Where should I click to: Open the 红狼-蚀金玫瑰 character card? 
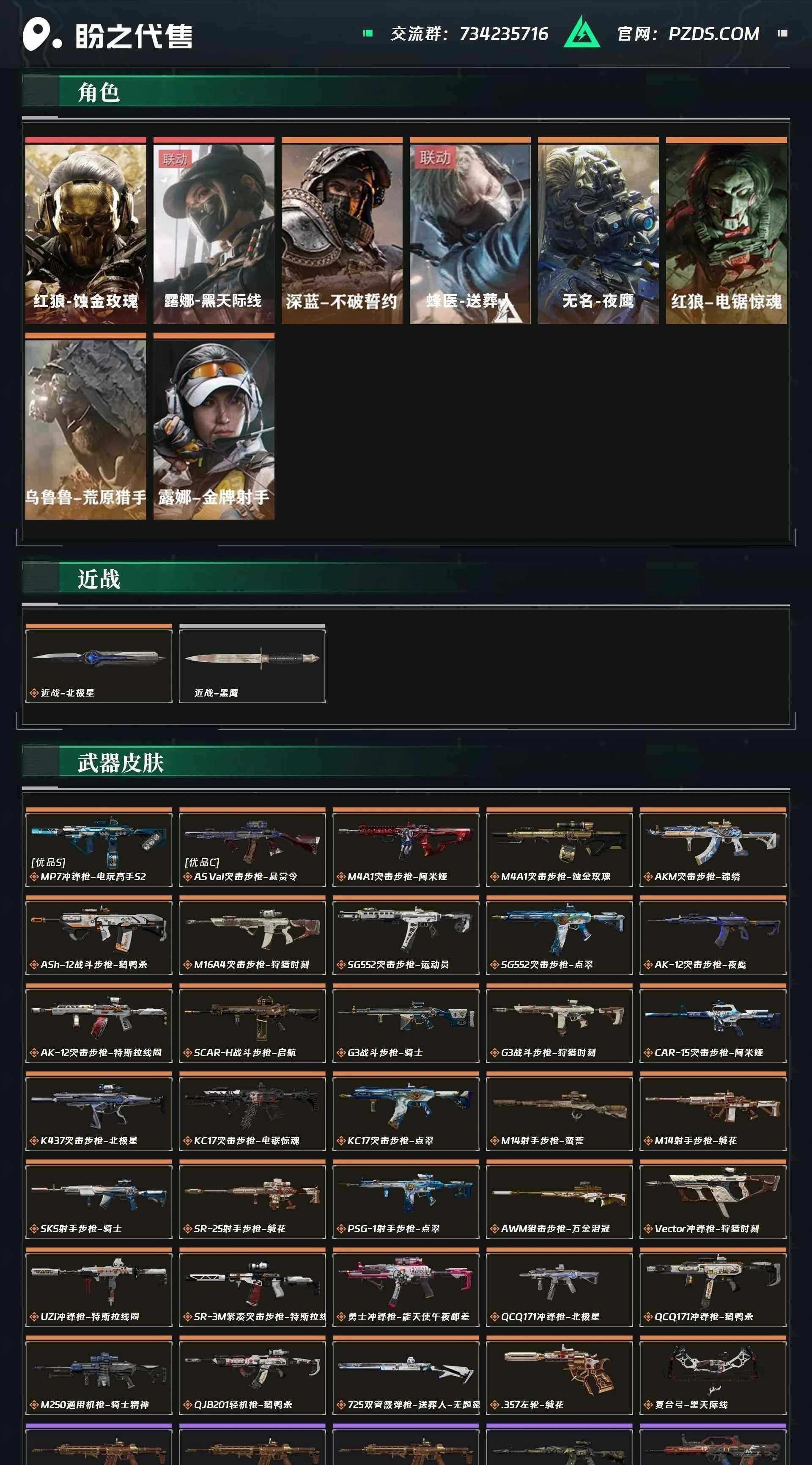(86, 231)
